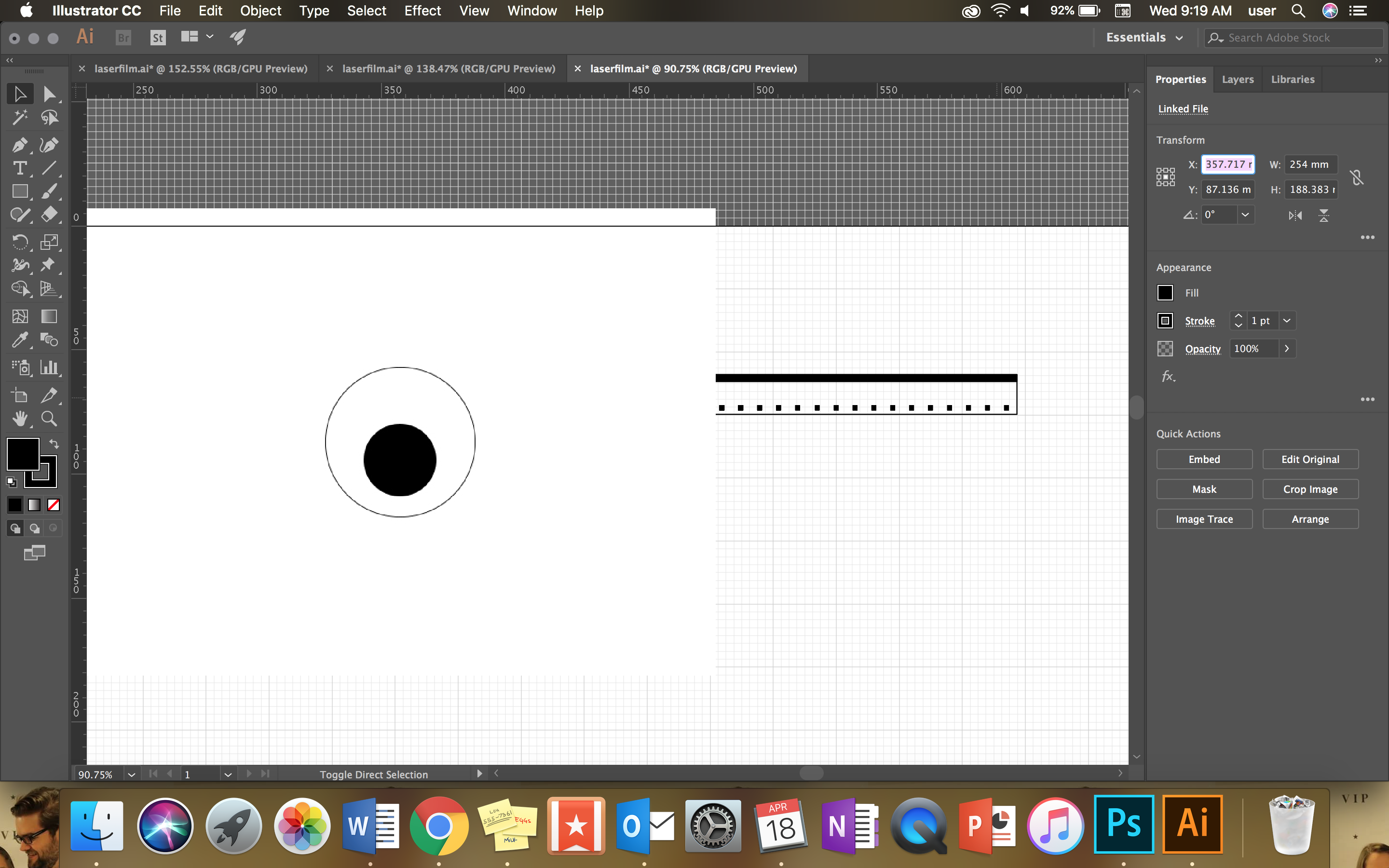Select the Direct Selection tool
The width and height of the screenshot is (1389, 868).
point(50,94)
